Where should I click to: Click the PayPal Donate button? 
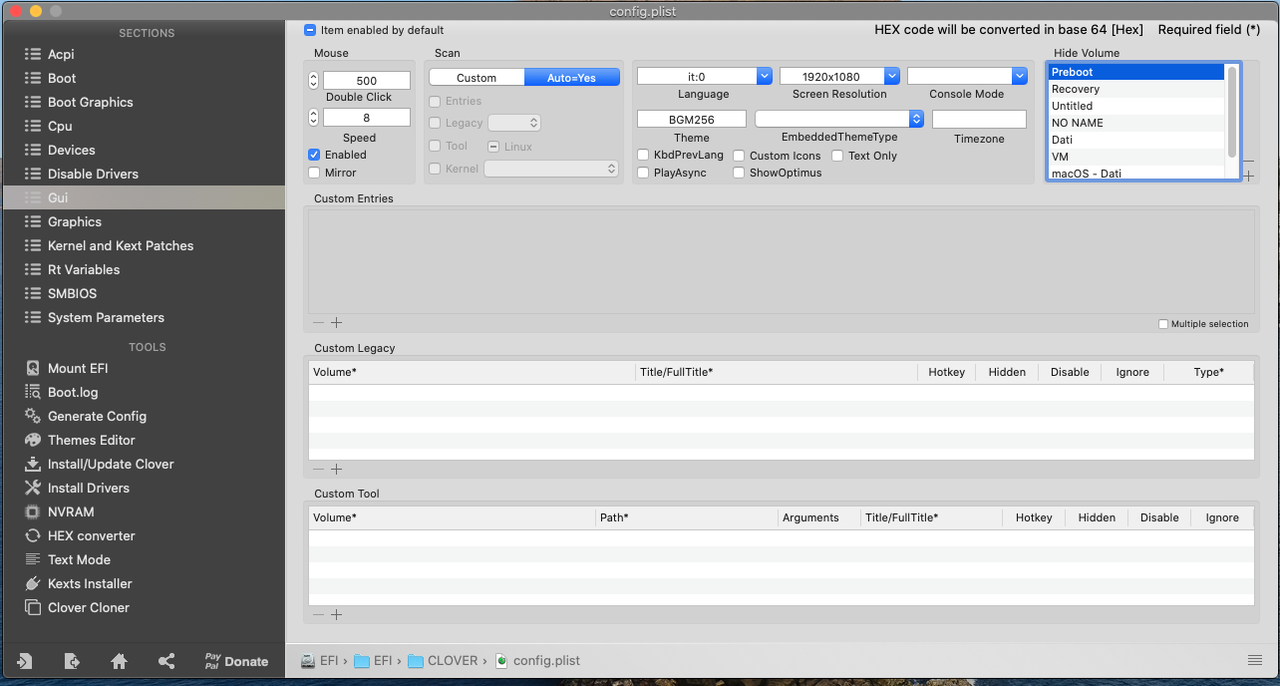236,661
